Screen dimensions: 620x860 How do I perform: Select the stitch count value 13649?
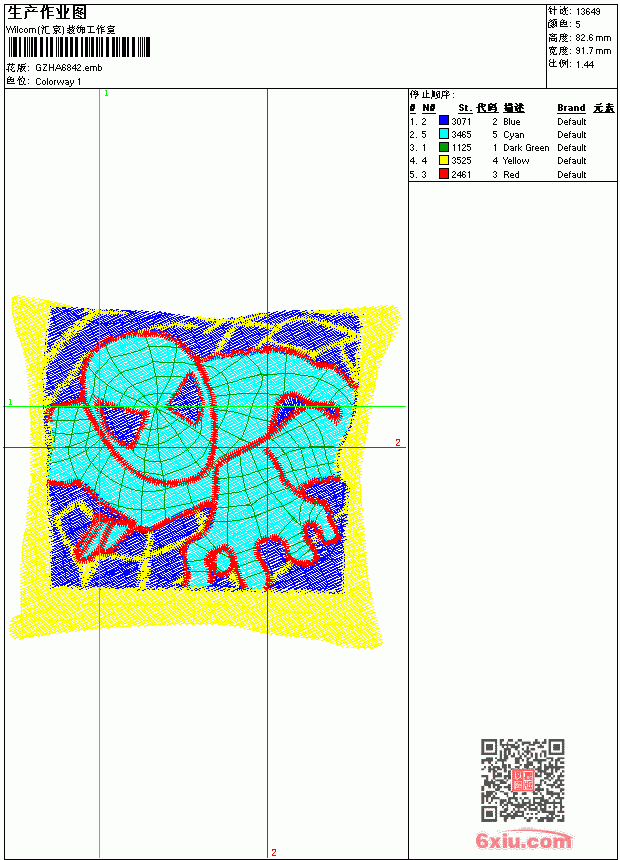(x=588, y=12)
